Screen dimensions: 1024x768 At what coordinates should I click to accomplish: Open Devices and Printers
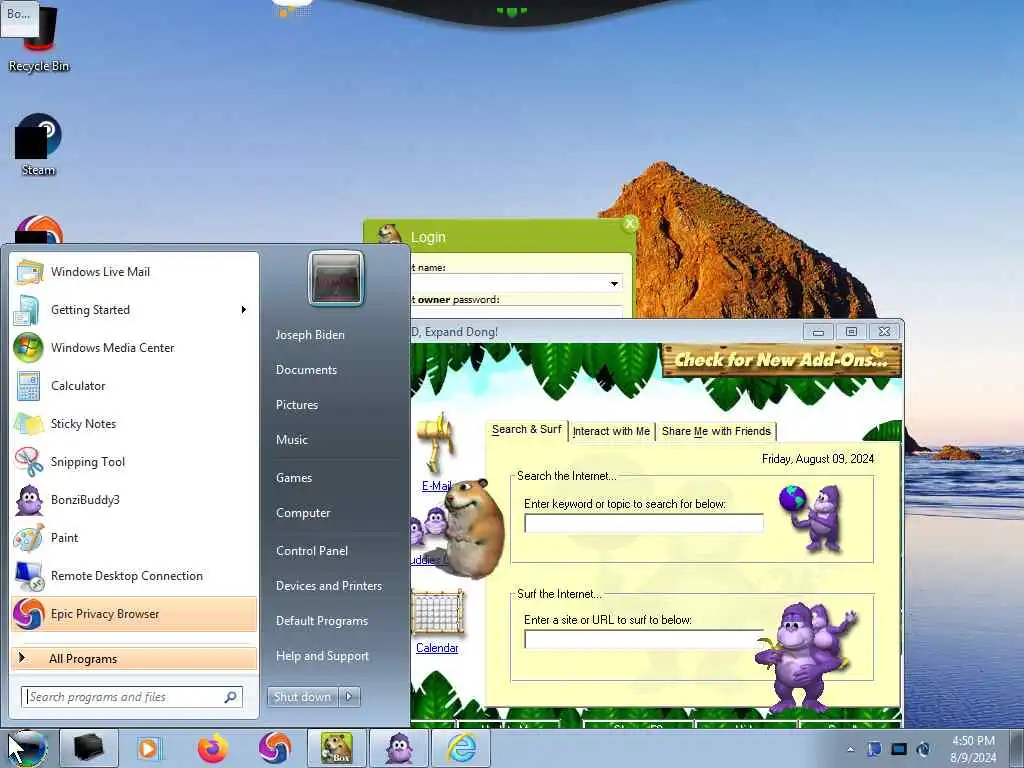click(x=328, y=586)
